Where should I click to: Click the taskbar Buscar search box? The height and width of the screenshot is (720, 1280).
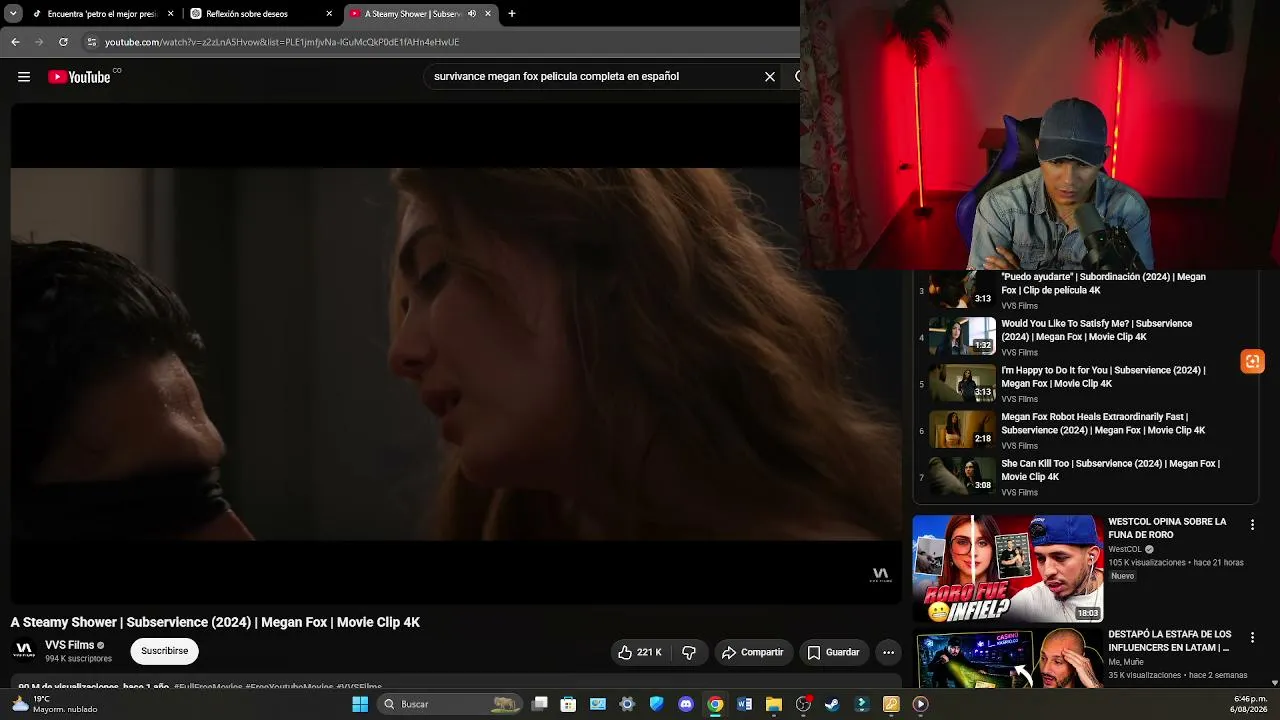pyautogui.click(x=450, y=704)
